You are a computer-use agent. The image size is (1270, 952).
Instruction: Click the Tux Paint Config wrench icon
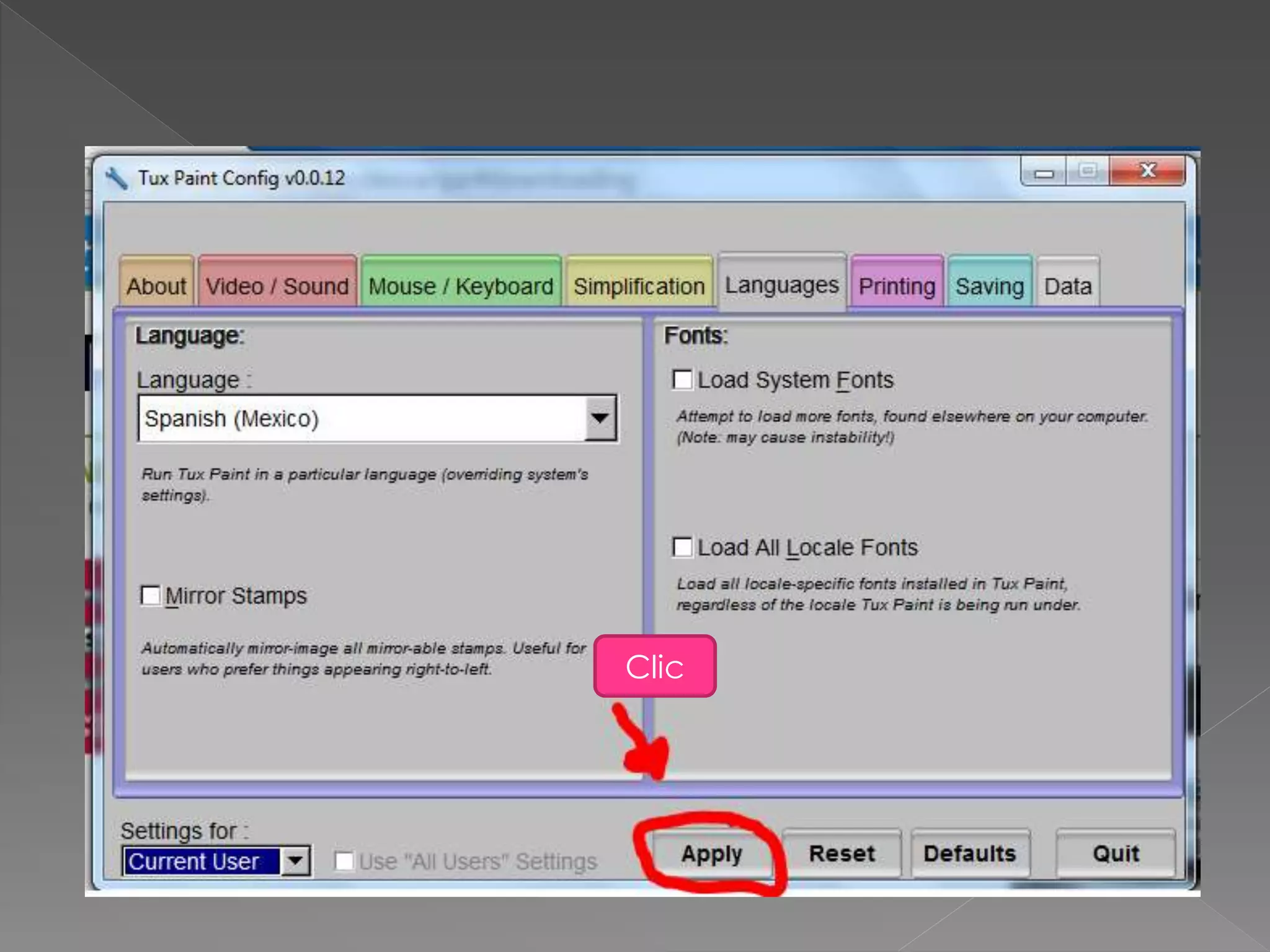(x=116, y=178)
